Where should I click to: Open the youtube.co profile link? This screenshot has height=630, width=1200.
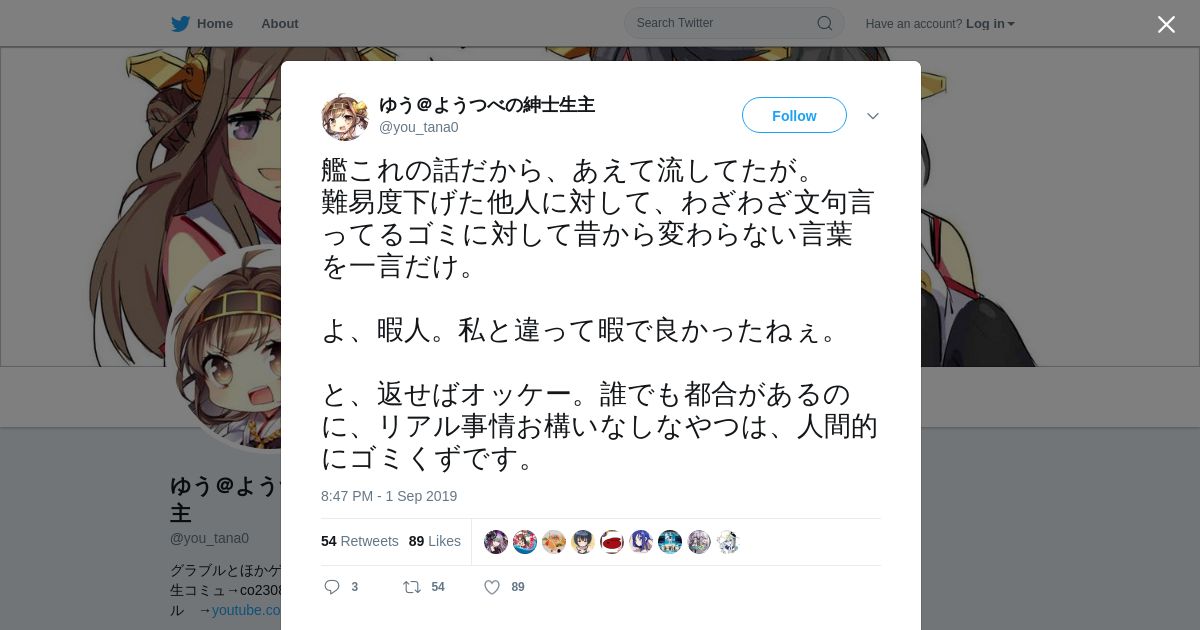pos(246,610)
